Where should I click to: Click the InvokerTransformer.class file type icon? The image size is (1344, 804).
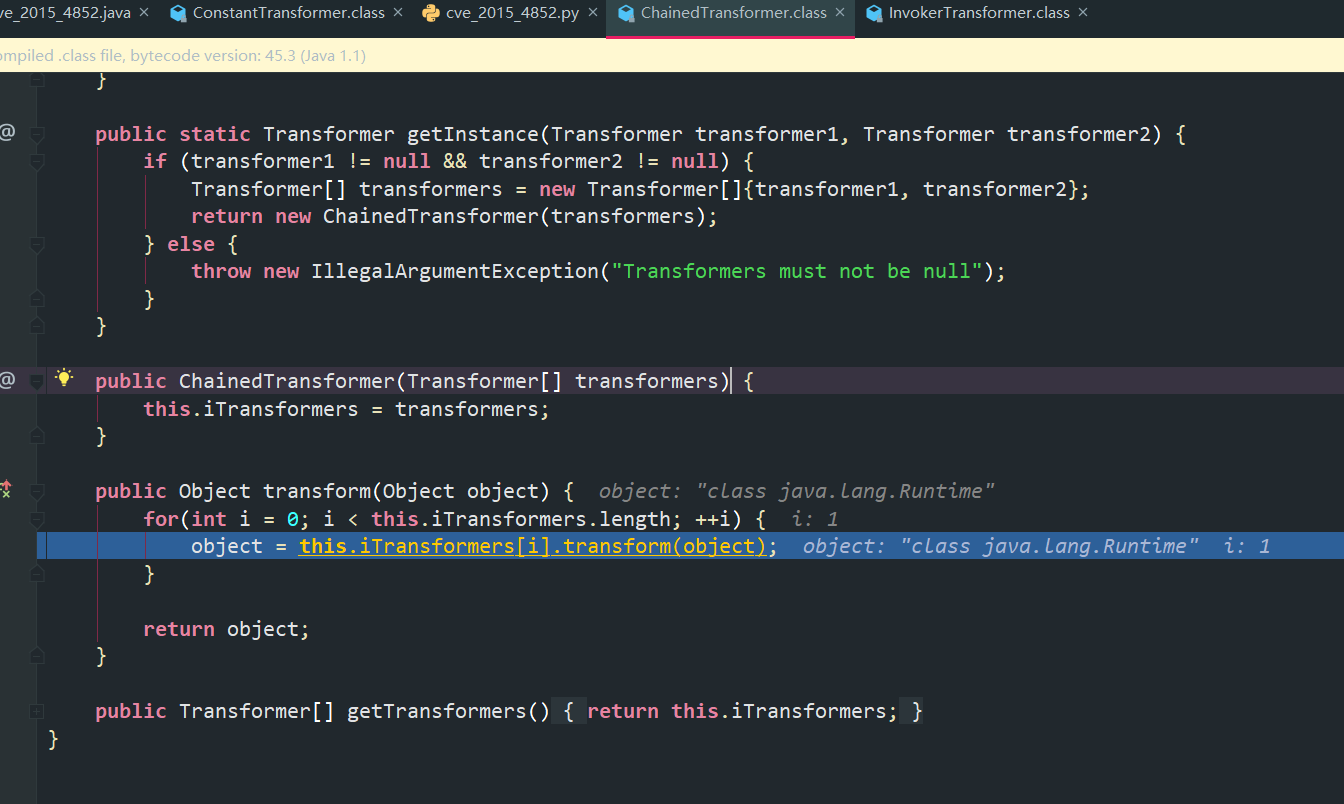(874, 13)
